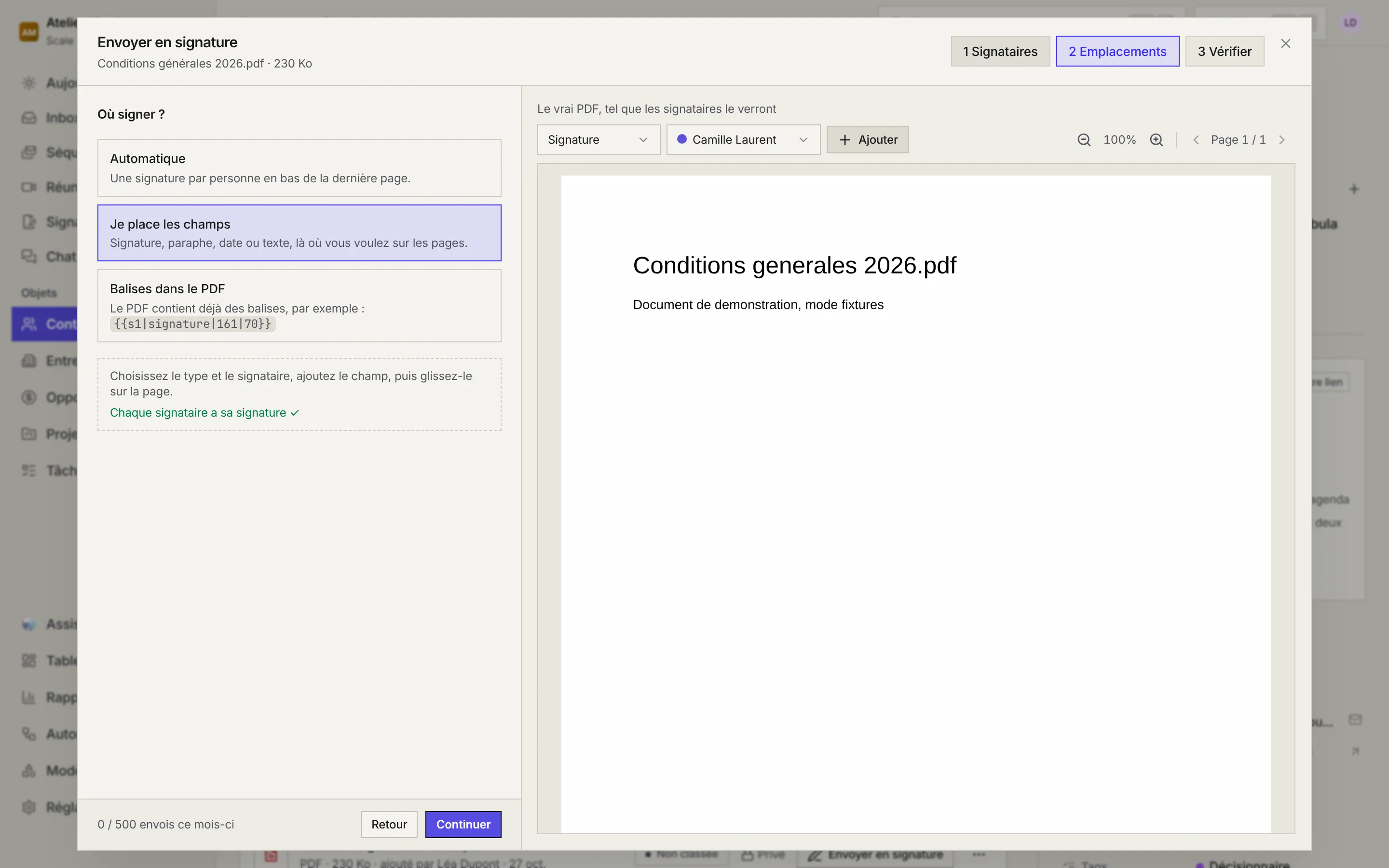The width and height of the screenshot is (1389, 868).
Task: Click Document de demonstration text in PDF
Action: pyautogui.click(x=758, y=305)
